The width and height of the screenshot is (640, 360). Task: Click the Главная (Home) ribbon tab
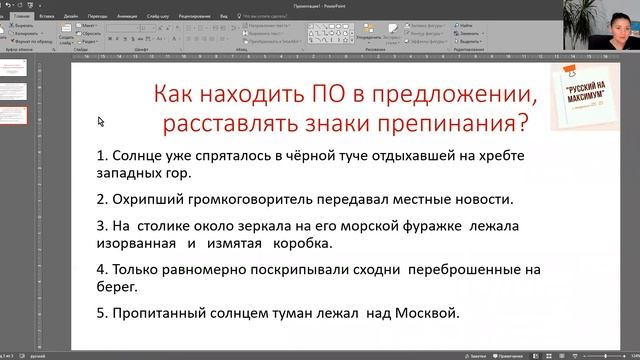click(22, 16)
